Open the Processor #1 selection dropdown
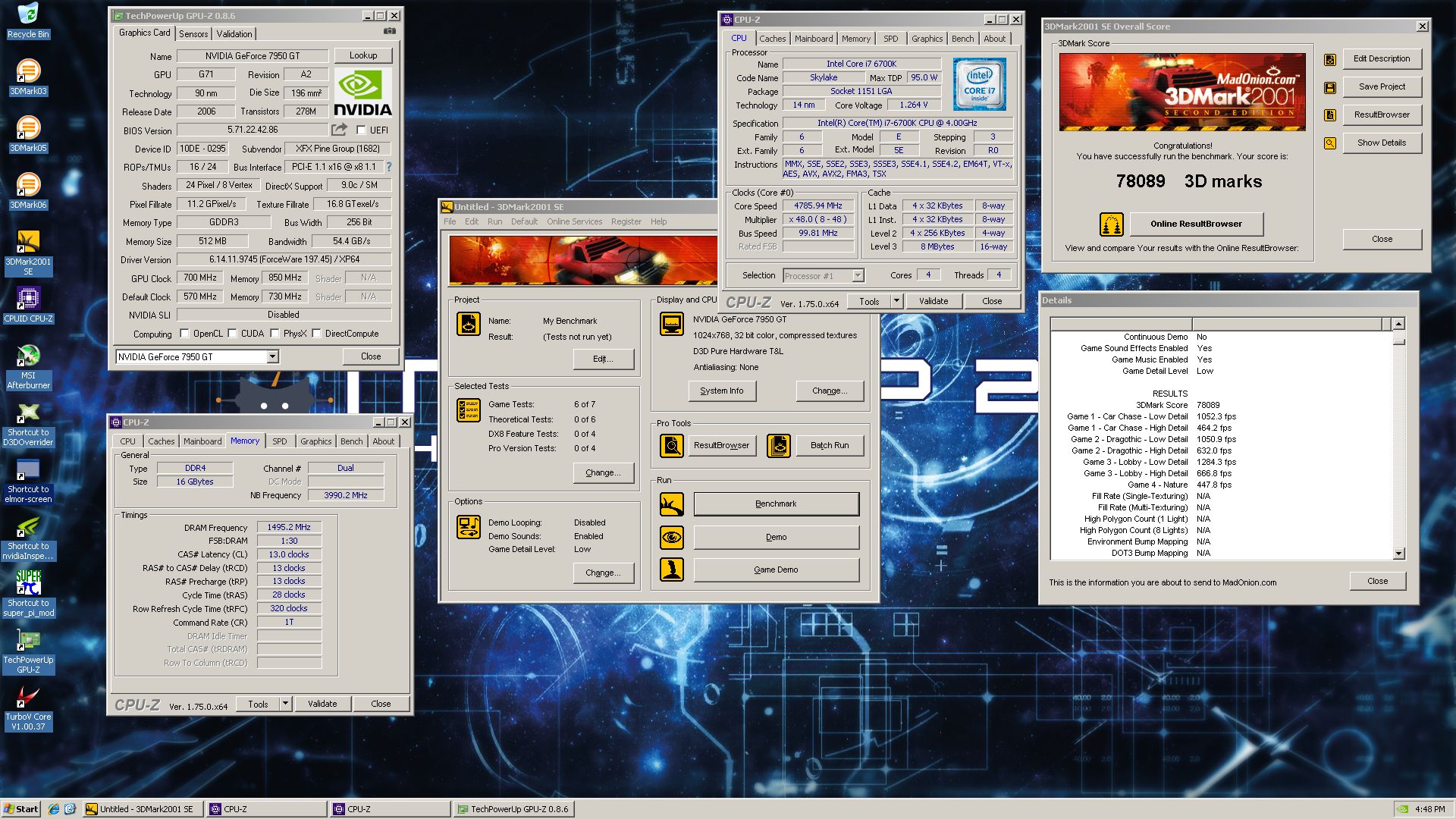Viewport: 1456px width, 819px height. click(858, 275)
